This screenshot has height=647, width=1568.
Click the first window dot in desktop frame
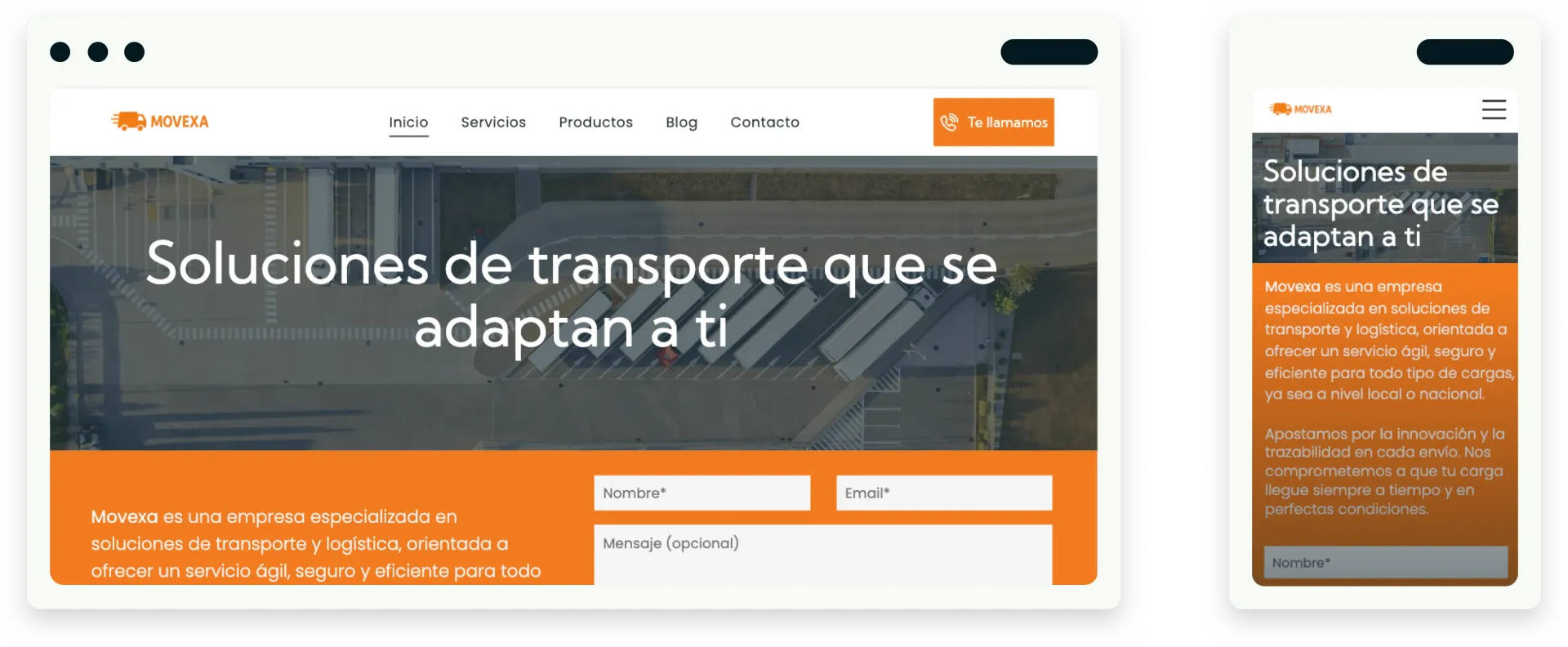(60, 52)
